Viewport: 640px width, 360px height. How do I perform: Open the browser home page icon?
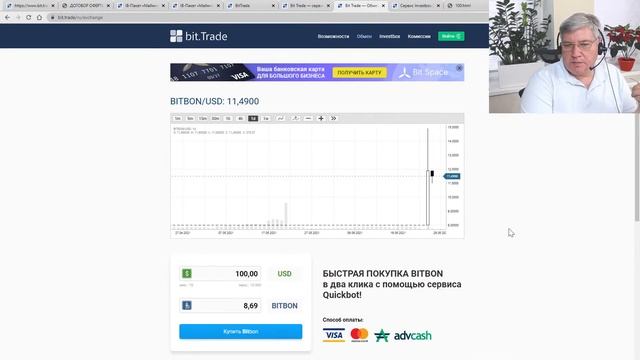[39, 18]
